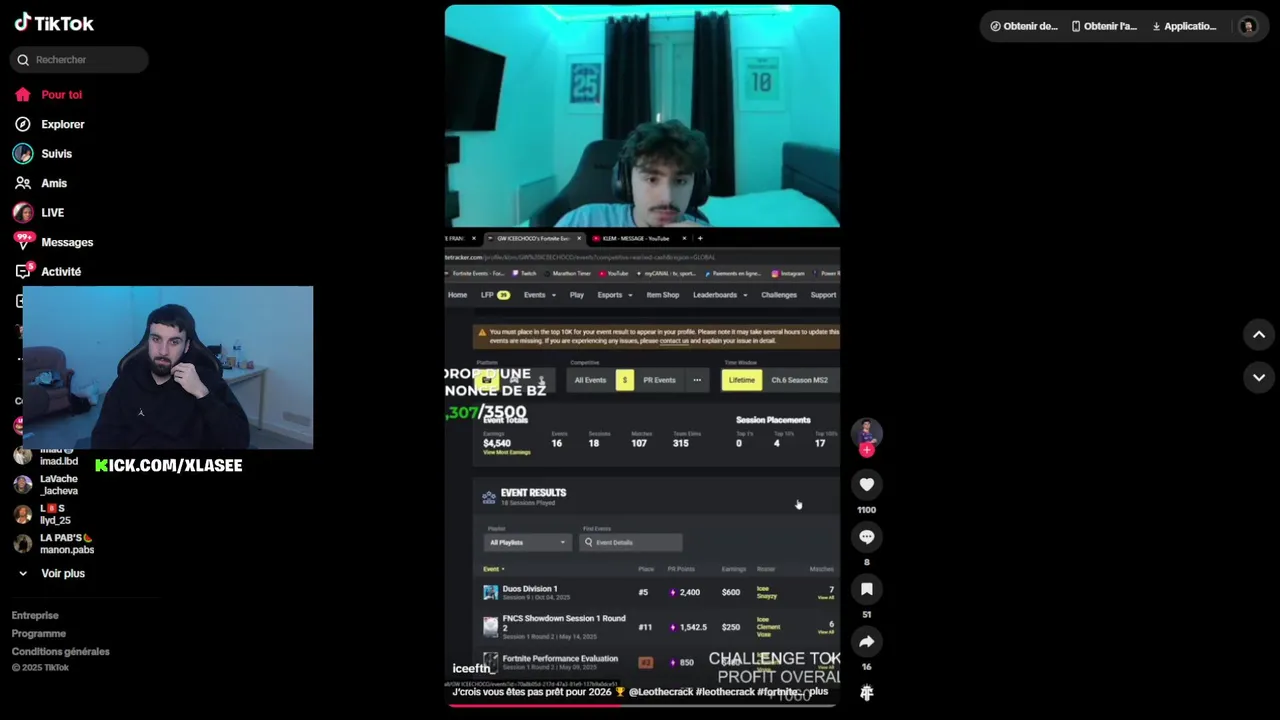Open the spinning music disc icon
This screenshot has width=1280, height=720.
pyautogui.click(x=867, y=692)
